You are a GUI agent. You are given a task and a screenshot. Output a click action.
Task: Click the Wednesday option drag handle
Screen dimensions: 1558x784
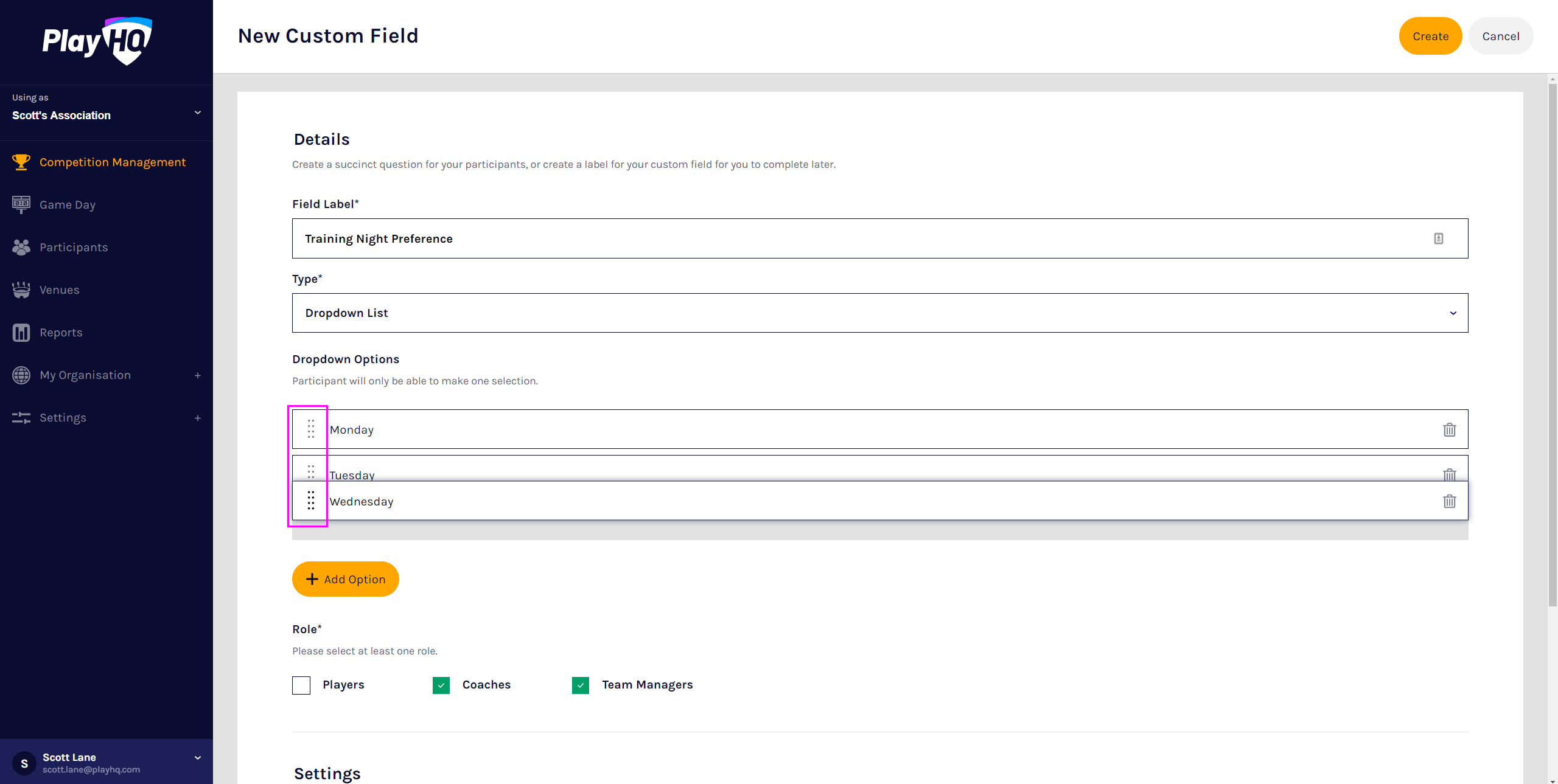(x=311, y=501)
